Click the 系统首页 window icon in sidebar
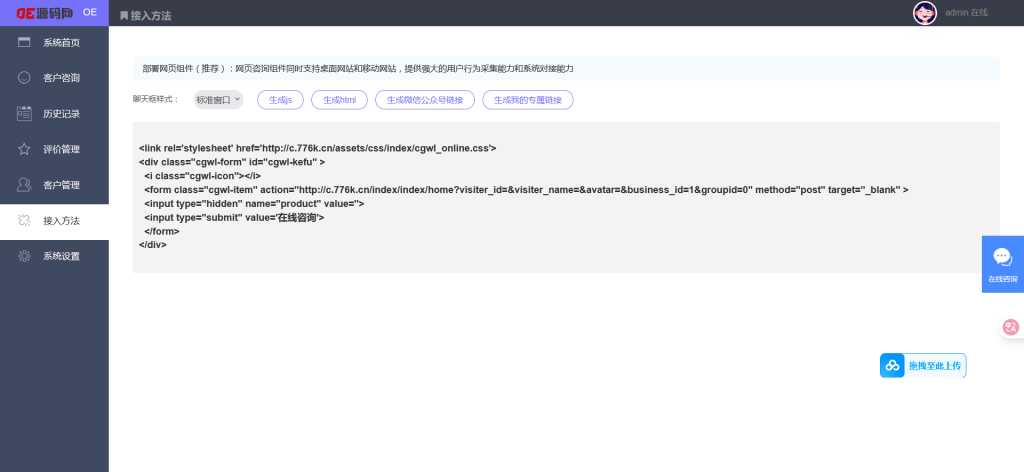Screen dimensions: 1024x472 24,42
